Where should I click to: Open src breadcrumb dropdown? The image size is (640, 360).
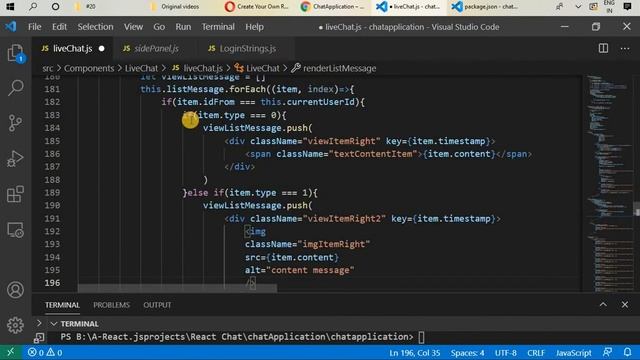[x=48, y=68]
